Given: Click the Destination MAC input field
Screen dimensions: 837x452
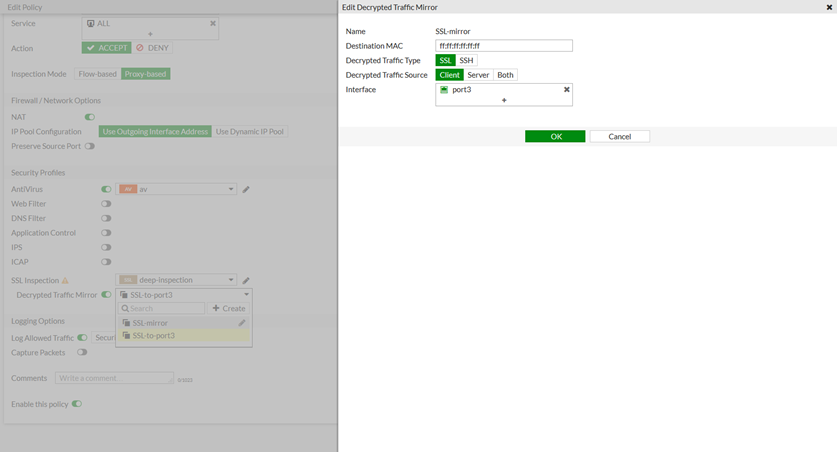Looking at the screenshot, I should [x=504, y=46].
